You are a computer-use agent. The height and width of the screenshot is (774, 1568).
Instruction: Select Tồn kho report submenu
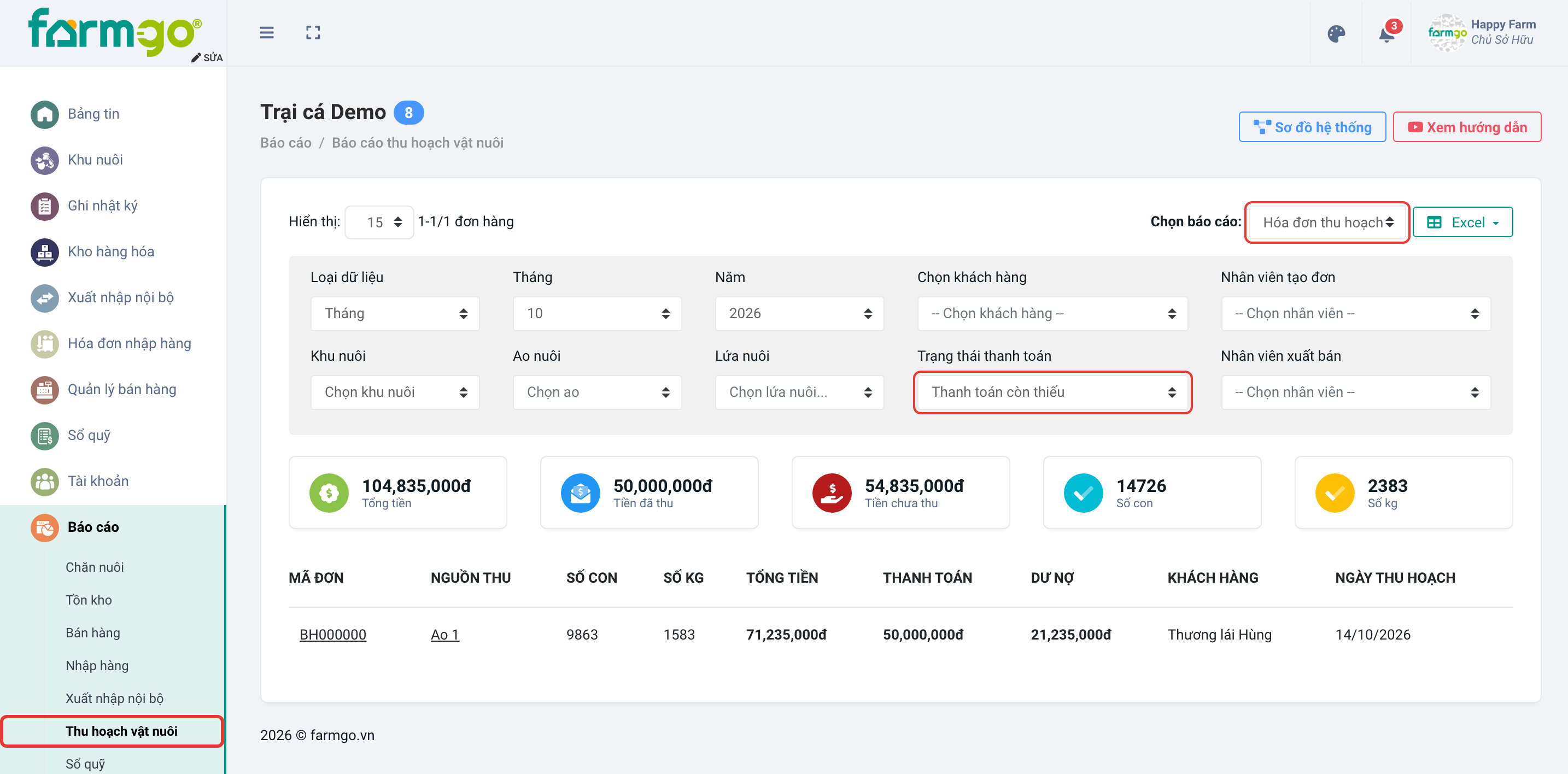click(88, 601)
